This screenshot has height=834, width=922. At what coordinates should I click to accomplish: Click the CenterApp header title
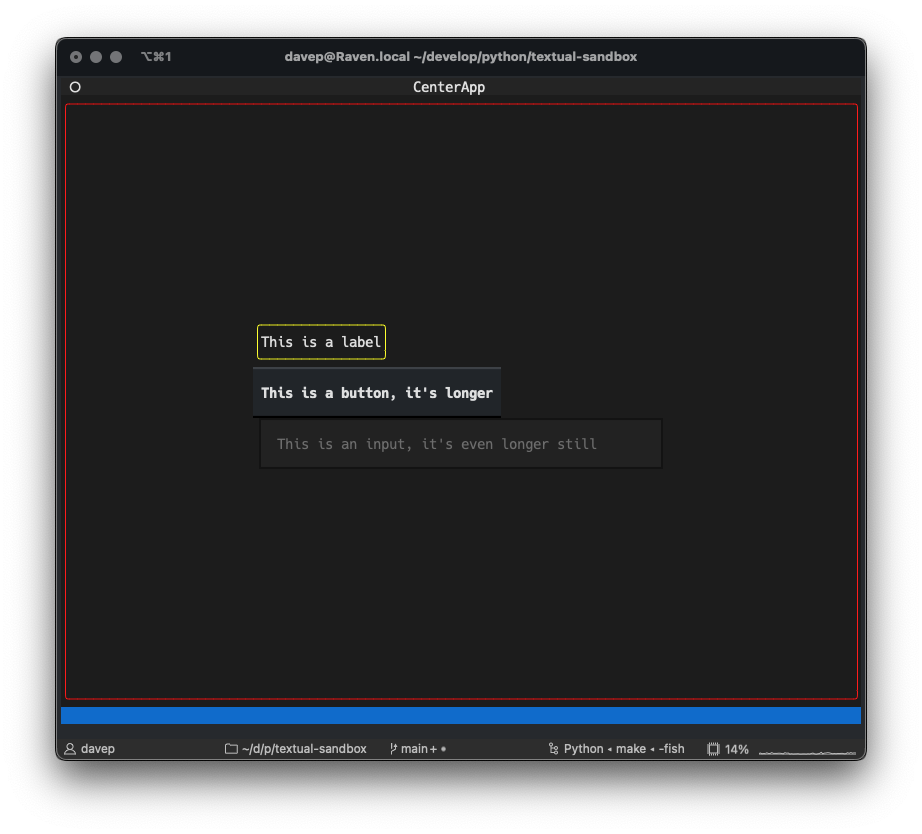449,87
